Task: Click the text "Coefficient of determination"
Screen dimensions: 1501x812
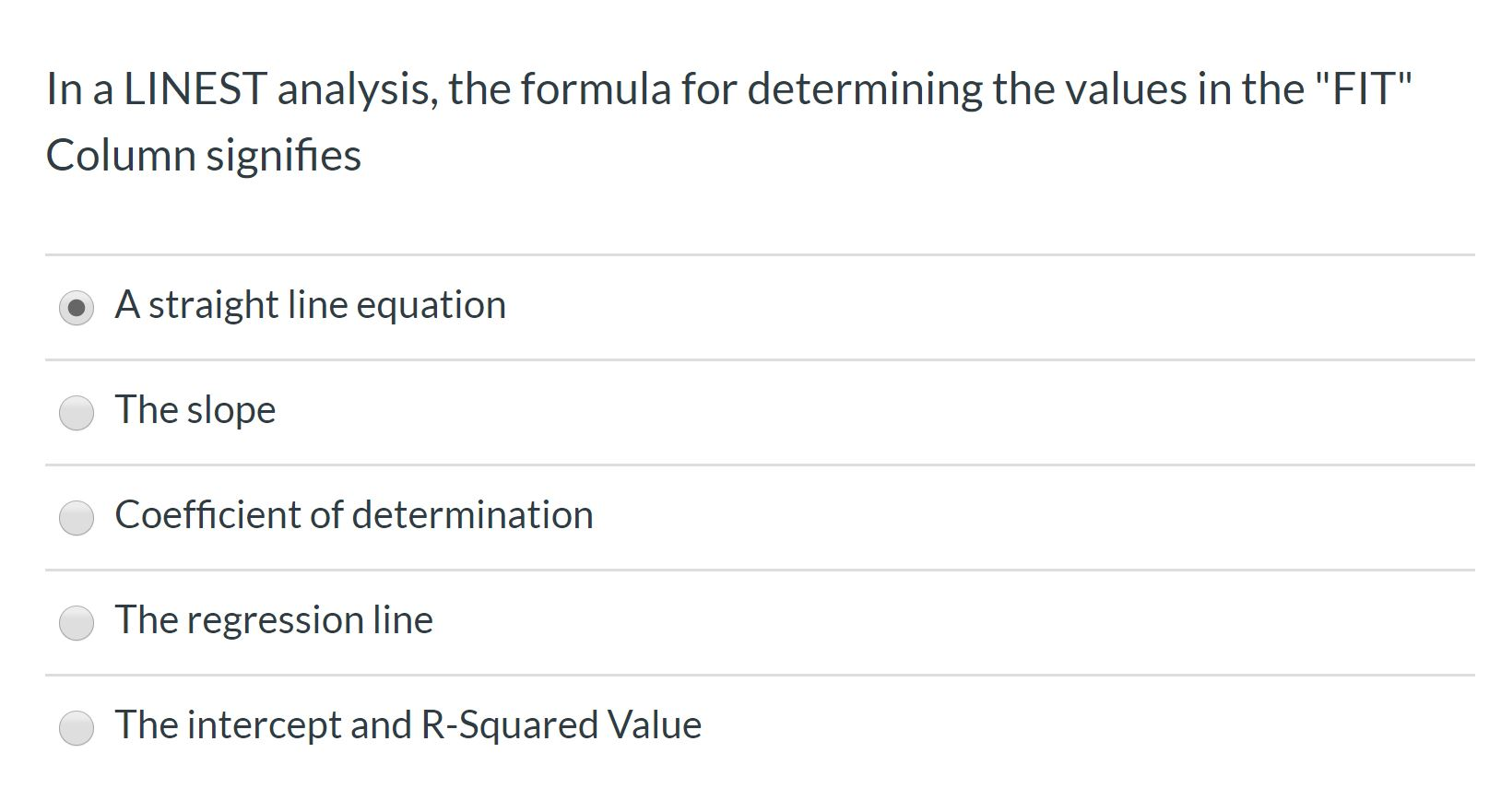Action: pos(353,516)
